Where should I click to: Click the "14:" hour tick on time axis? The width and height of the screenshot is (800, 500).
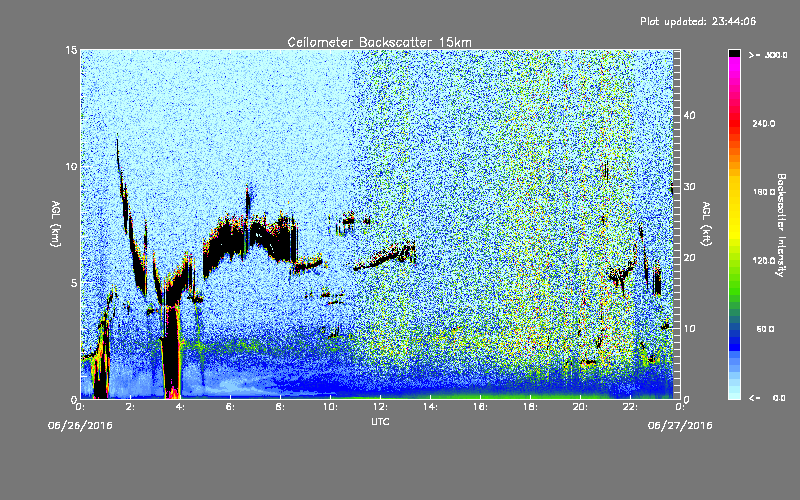pos(431,407)
